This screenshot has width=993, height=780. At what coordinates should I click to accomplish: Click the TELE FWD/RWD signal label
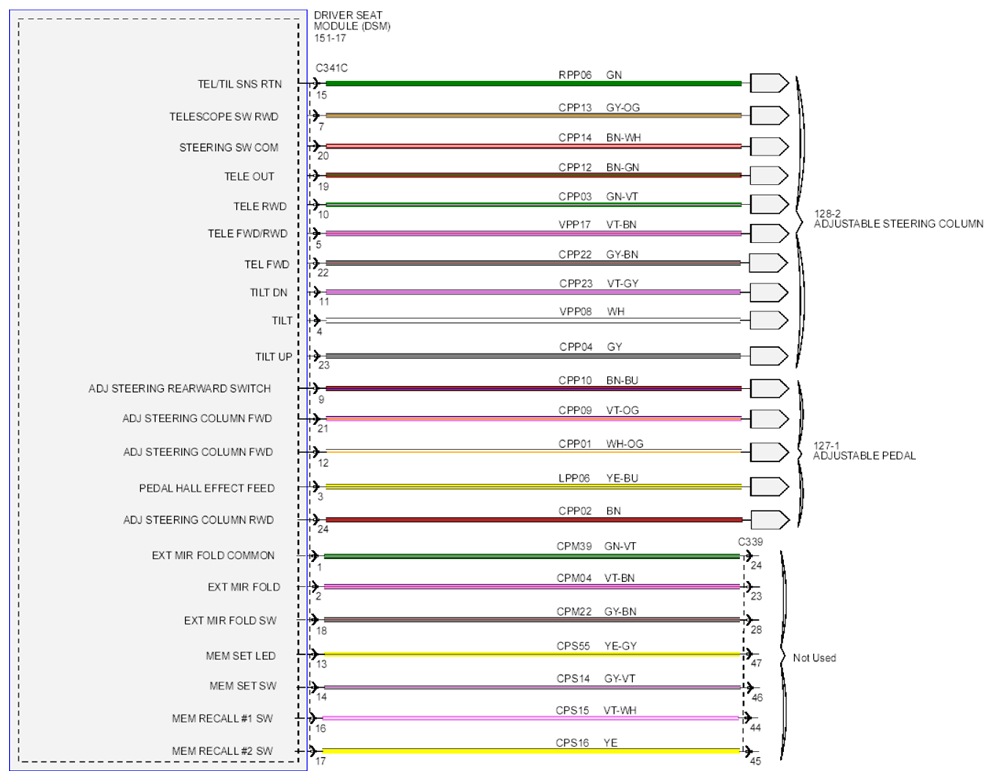click(x=248, y=234)
